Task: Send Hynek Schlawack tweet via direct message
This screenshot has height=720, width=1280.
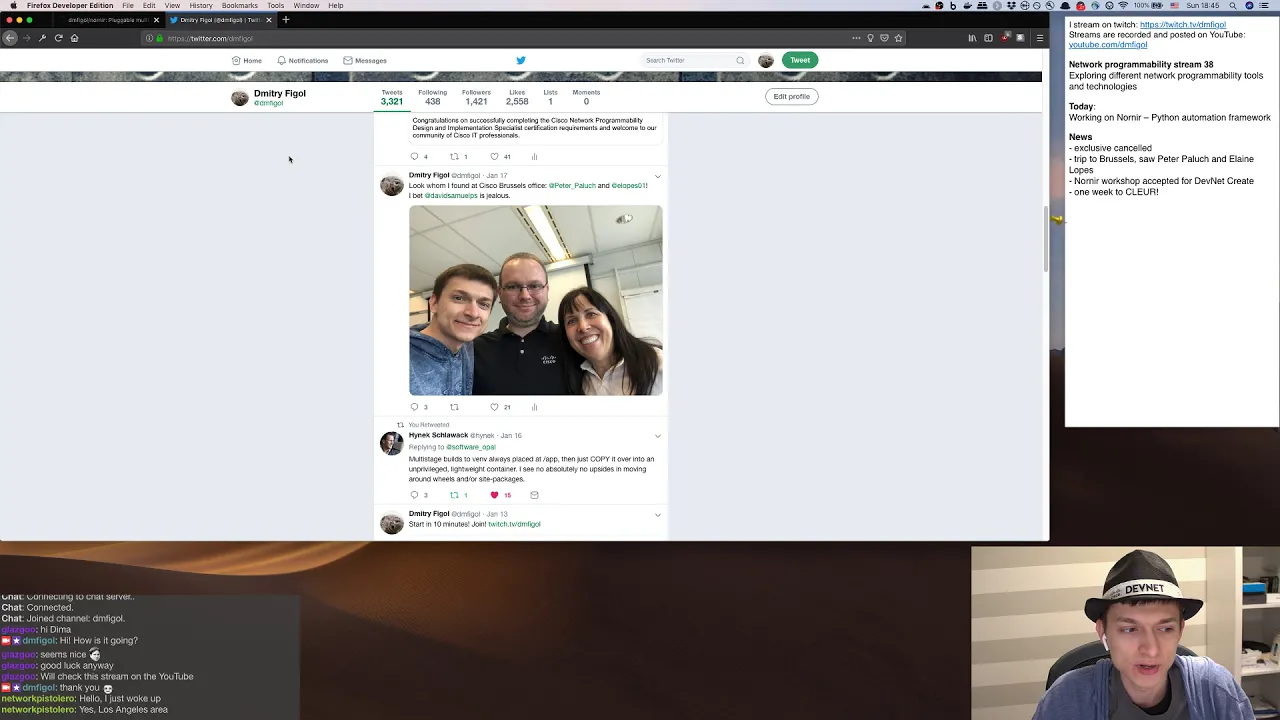Action: 534,495
